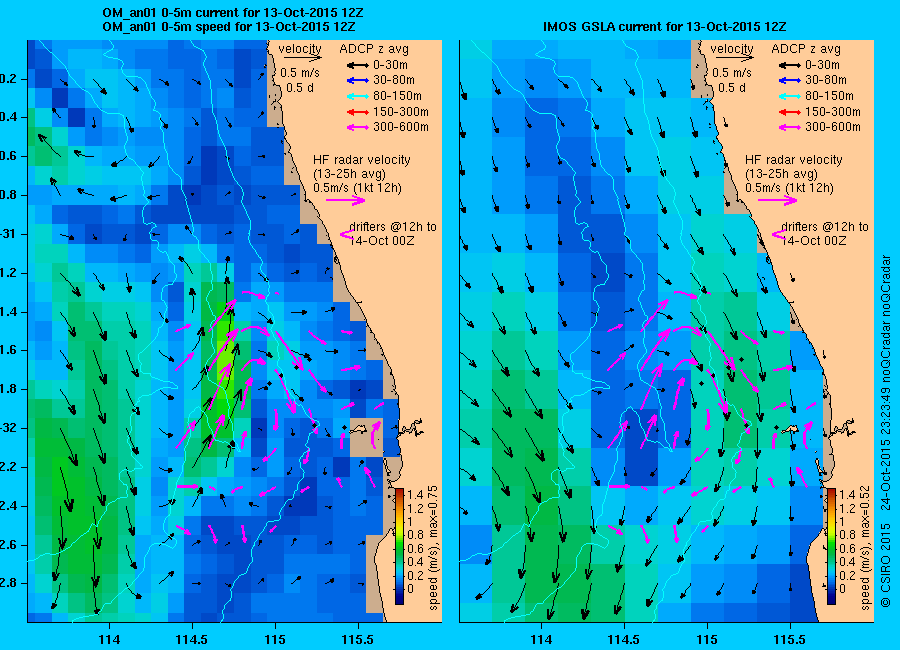Click longitude label 115.5 under OM_an01 map
900x650 pixels.
(358, 640)
